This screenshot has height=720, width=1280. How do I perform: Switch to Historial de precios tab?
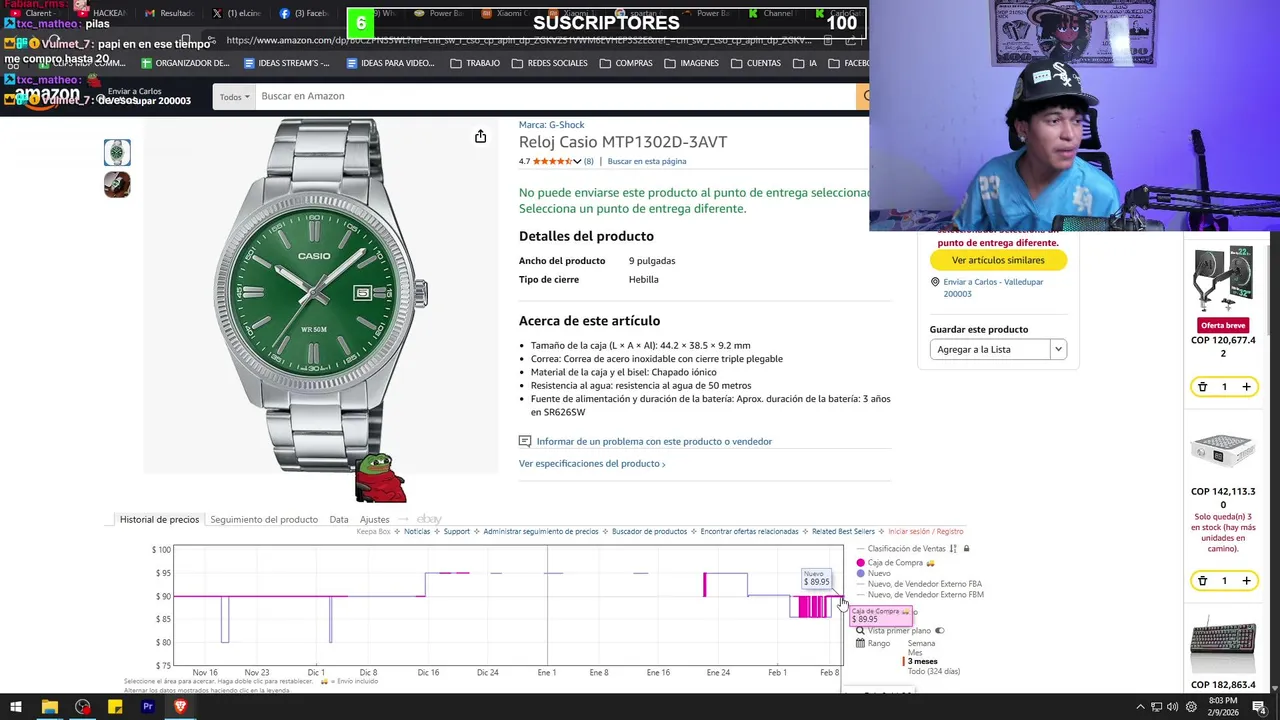(x=159, y=519)
